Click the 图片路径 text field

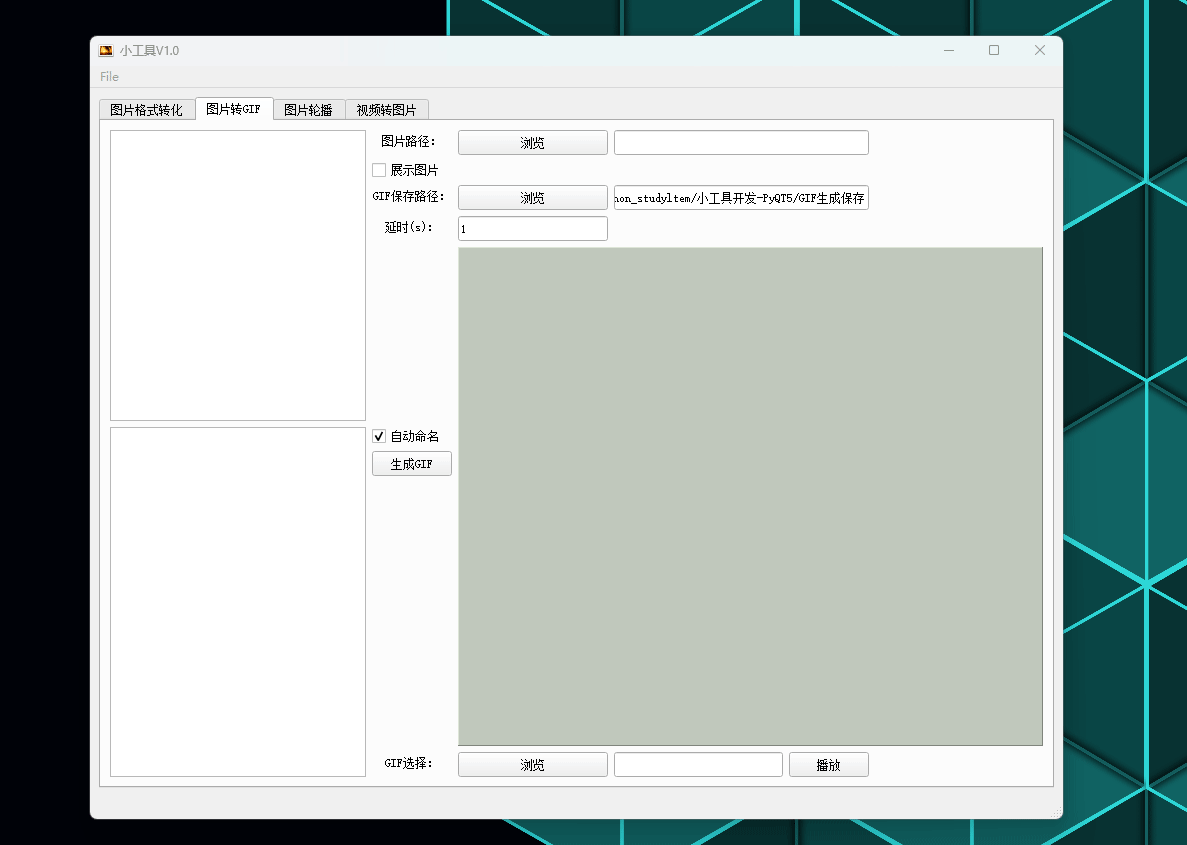pos(741,142)
